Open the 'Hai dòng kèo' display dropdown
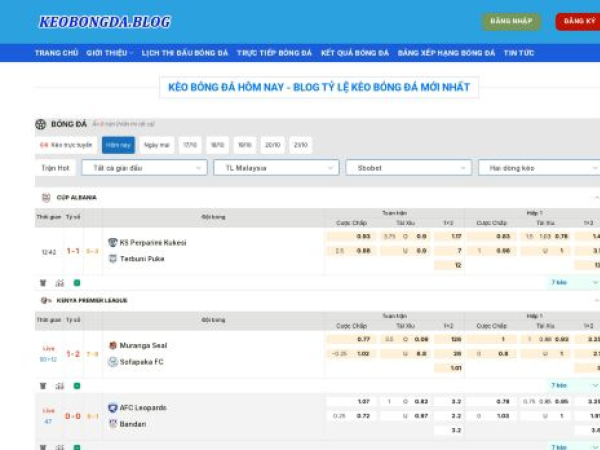The width and height of the screenshot is (600, 450). 538,168
